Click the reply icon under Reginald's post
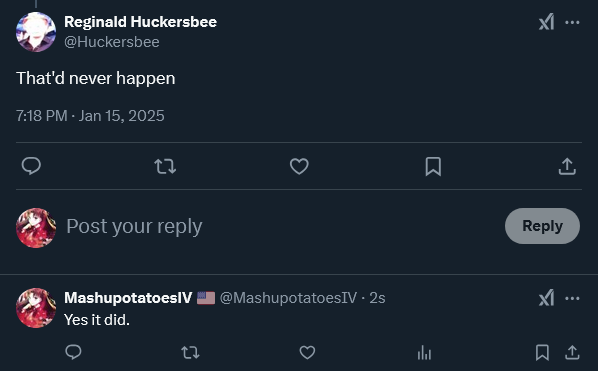The width and height of the screenshot is (598, 371). coord(31,166)
